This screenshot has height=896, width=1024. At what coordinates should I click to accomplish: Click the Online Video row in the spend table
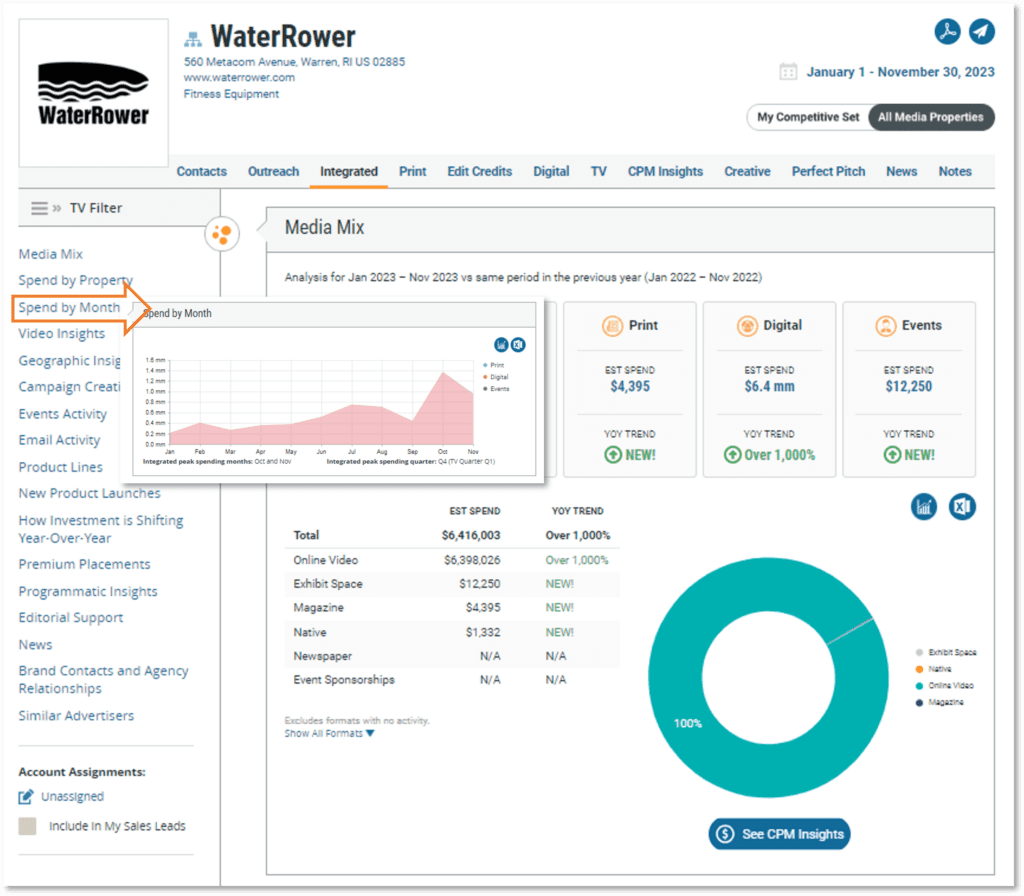[x=452, y=560]
